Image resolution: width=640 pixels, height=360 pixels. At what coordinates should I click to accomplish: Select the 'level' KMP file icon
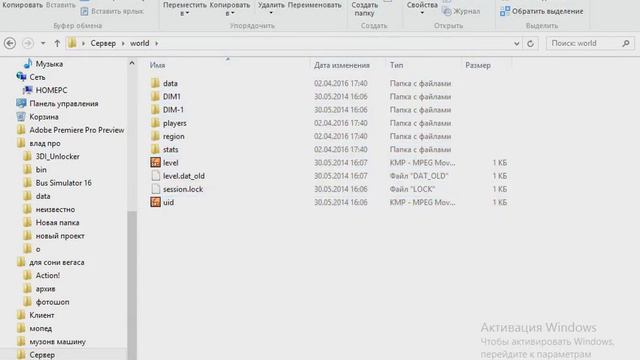pyautogui.click(x=155, y=162)
